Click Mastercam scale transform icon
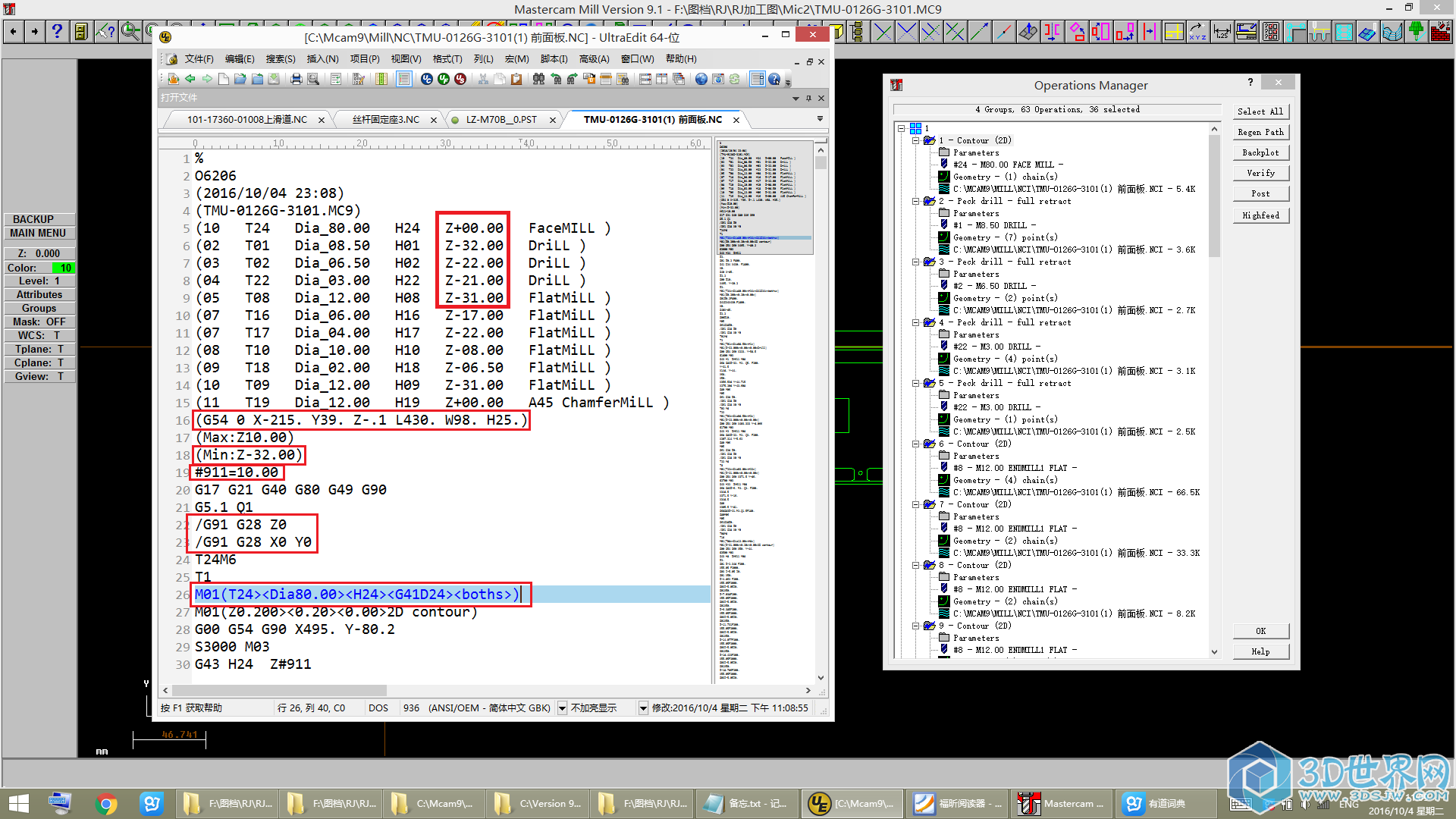This screenshot has width=1456, height=819. coord(1101,32)
